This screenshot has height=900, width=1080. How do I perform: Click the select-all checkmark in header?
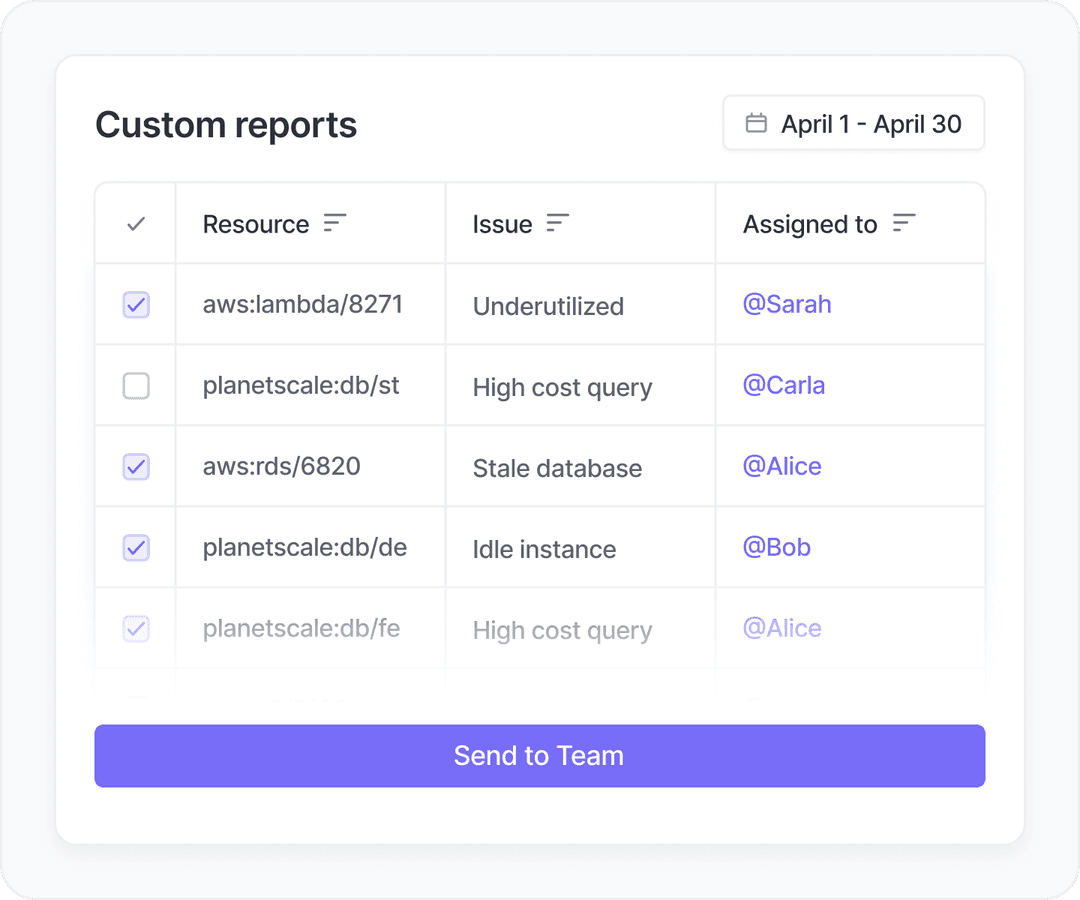click(x=136, y=224)
